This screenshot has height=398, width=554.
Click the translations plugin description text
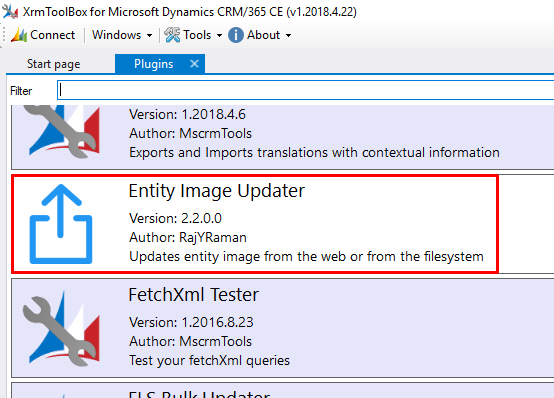(x=314, y=153)
